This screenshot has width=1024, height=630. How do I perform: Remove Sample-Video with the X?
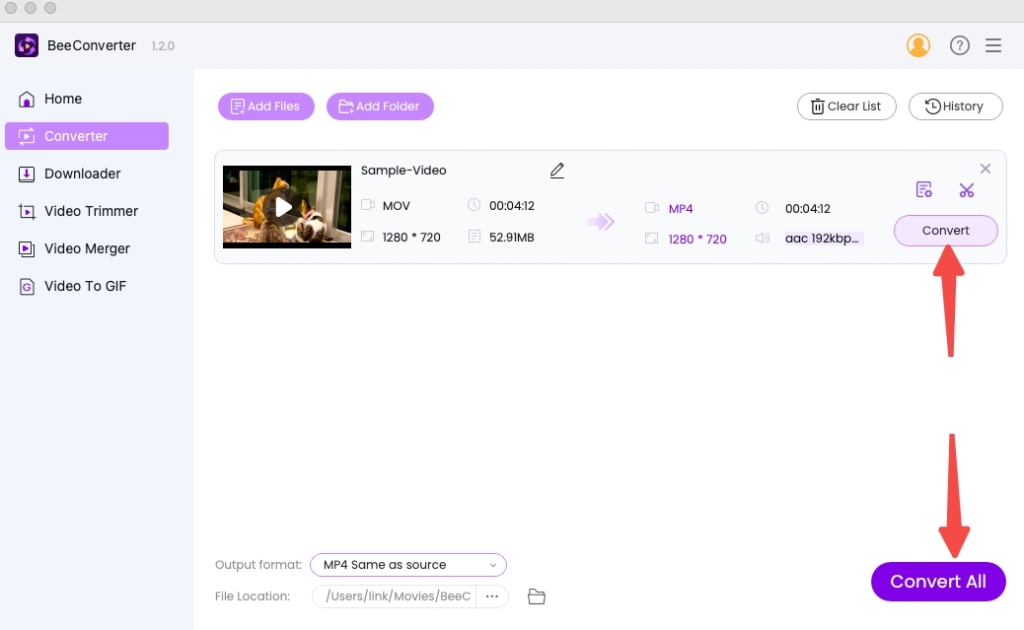pyautogui.click(x=985, y=168)
